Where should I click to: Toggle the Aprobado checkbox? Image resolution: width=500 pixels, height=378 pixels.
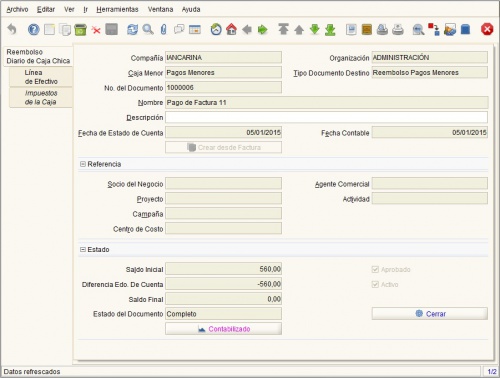click(x=375, y=269)
